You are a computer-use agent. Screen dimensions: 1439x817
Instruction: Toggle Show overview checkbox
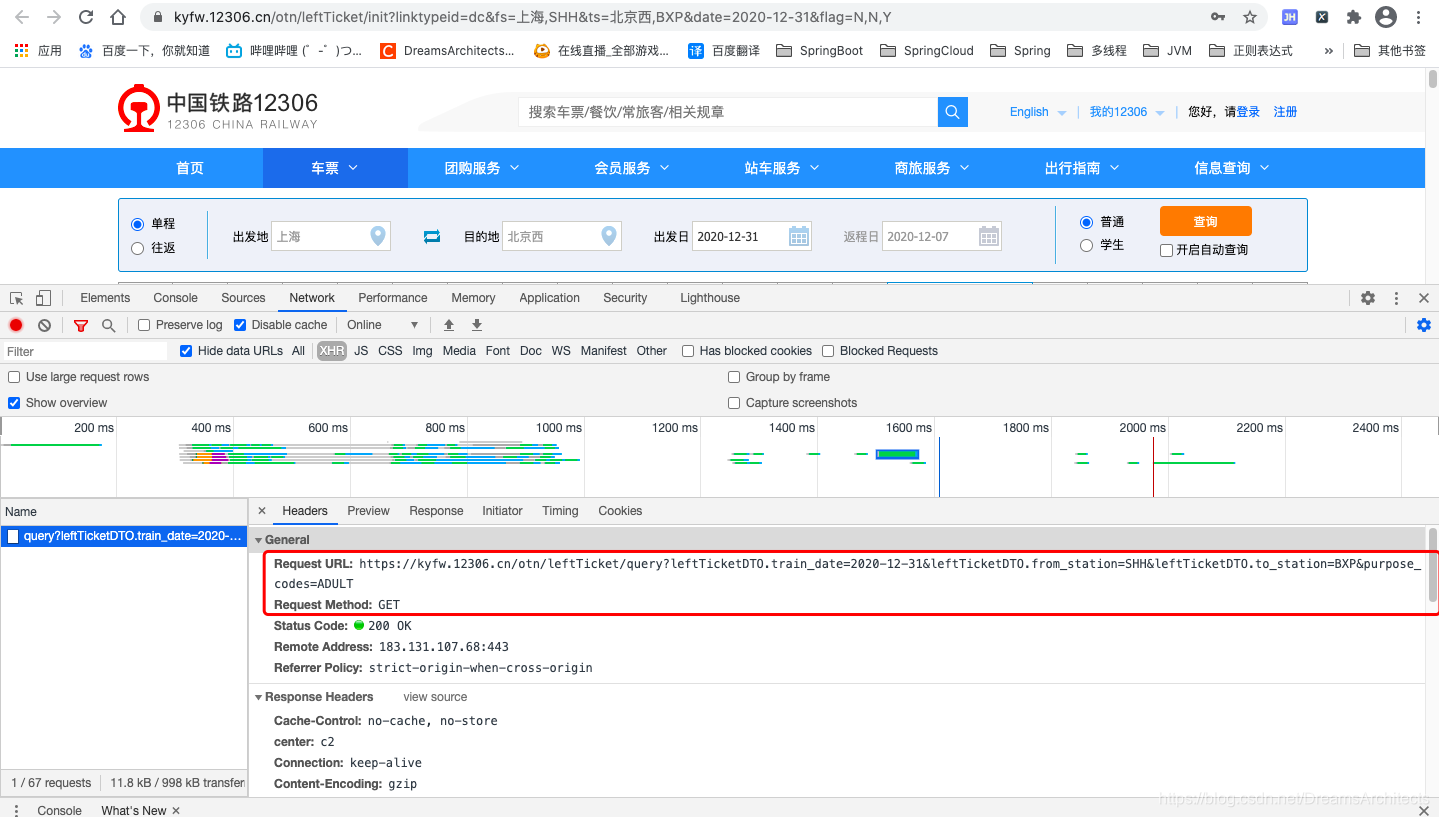(x=14, y=403)
